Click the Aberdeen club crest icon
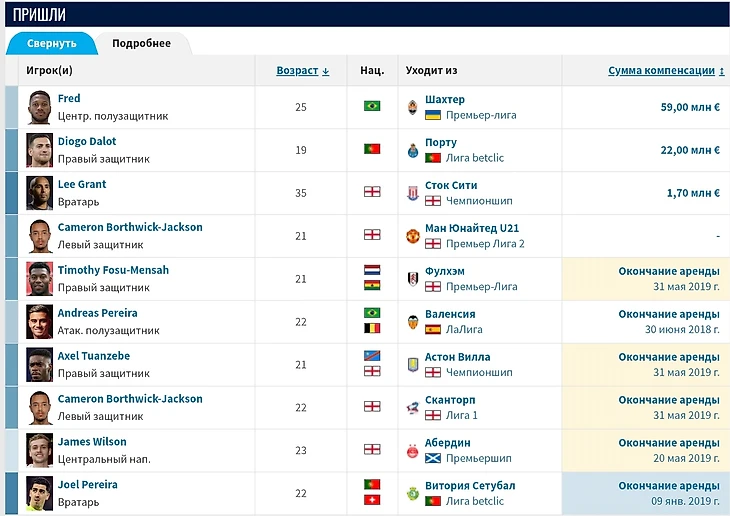The image size is (730, 516). coord(412,451)
